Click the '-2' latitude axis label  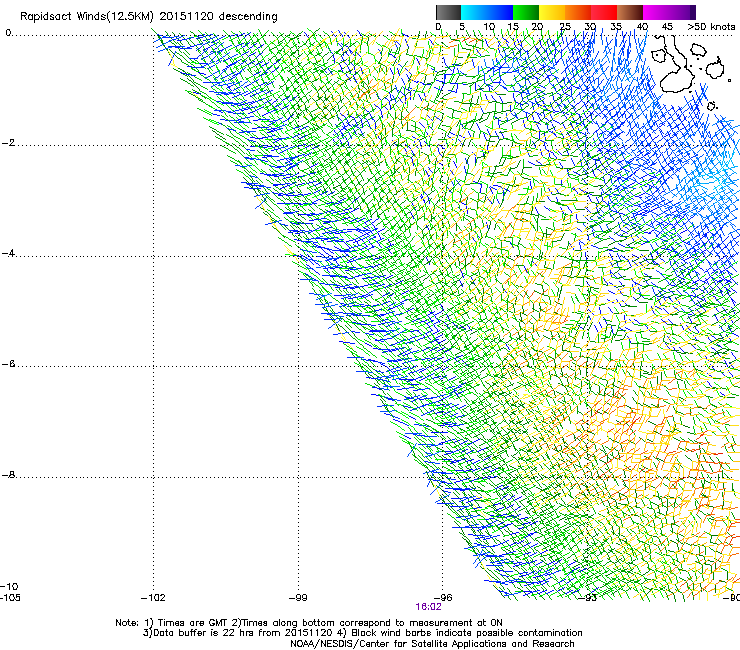coord(8,143)
